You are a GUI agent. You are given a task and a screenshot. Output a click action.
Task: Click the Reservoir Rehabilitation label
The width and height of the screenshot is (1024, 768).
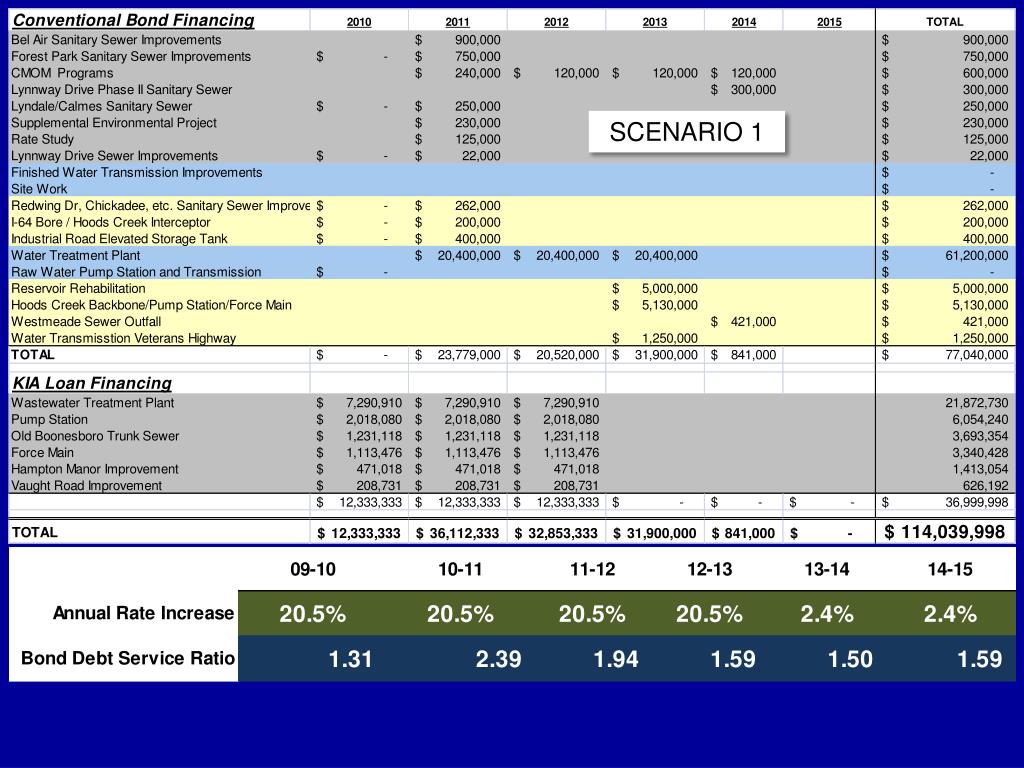coord(78,289)
